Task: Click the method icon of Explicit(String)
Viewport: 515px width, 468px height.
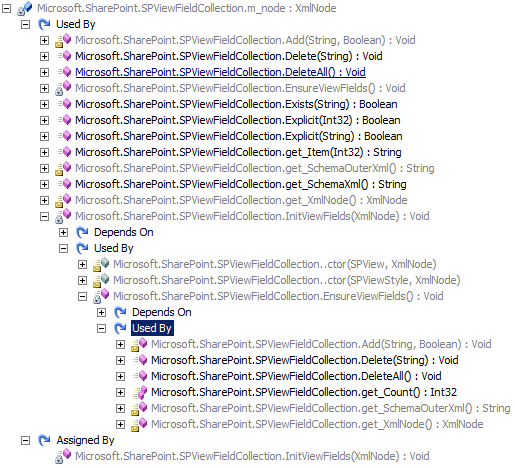Action: [x=64, y=136]
